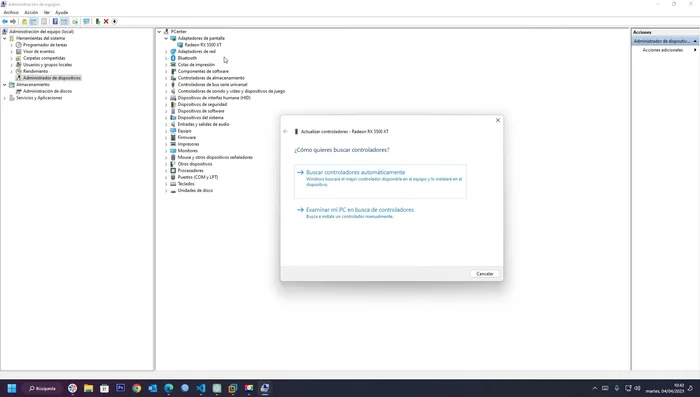
Task: Show hidden tray icons chevron
Action: tap(595, 388)
